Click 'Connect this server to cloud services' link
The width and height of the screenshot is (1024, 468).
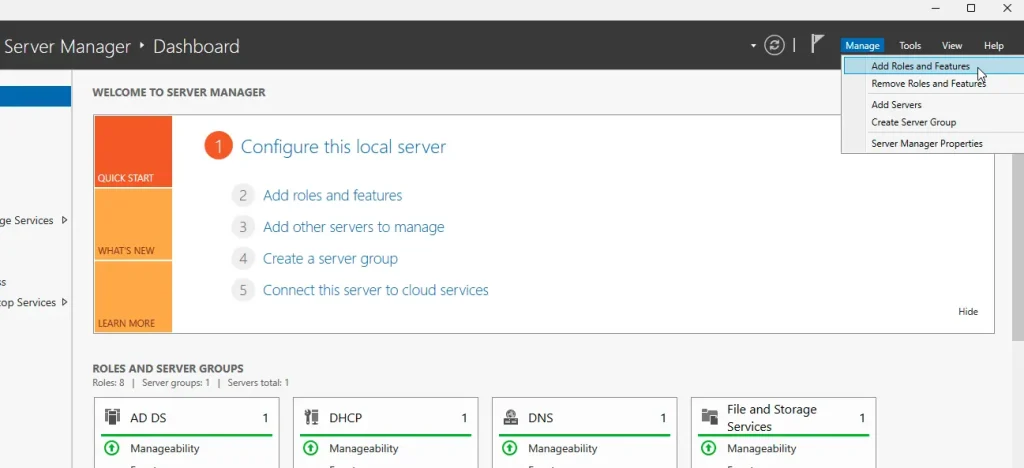coord(375,290)
